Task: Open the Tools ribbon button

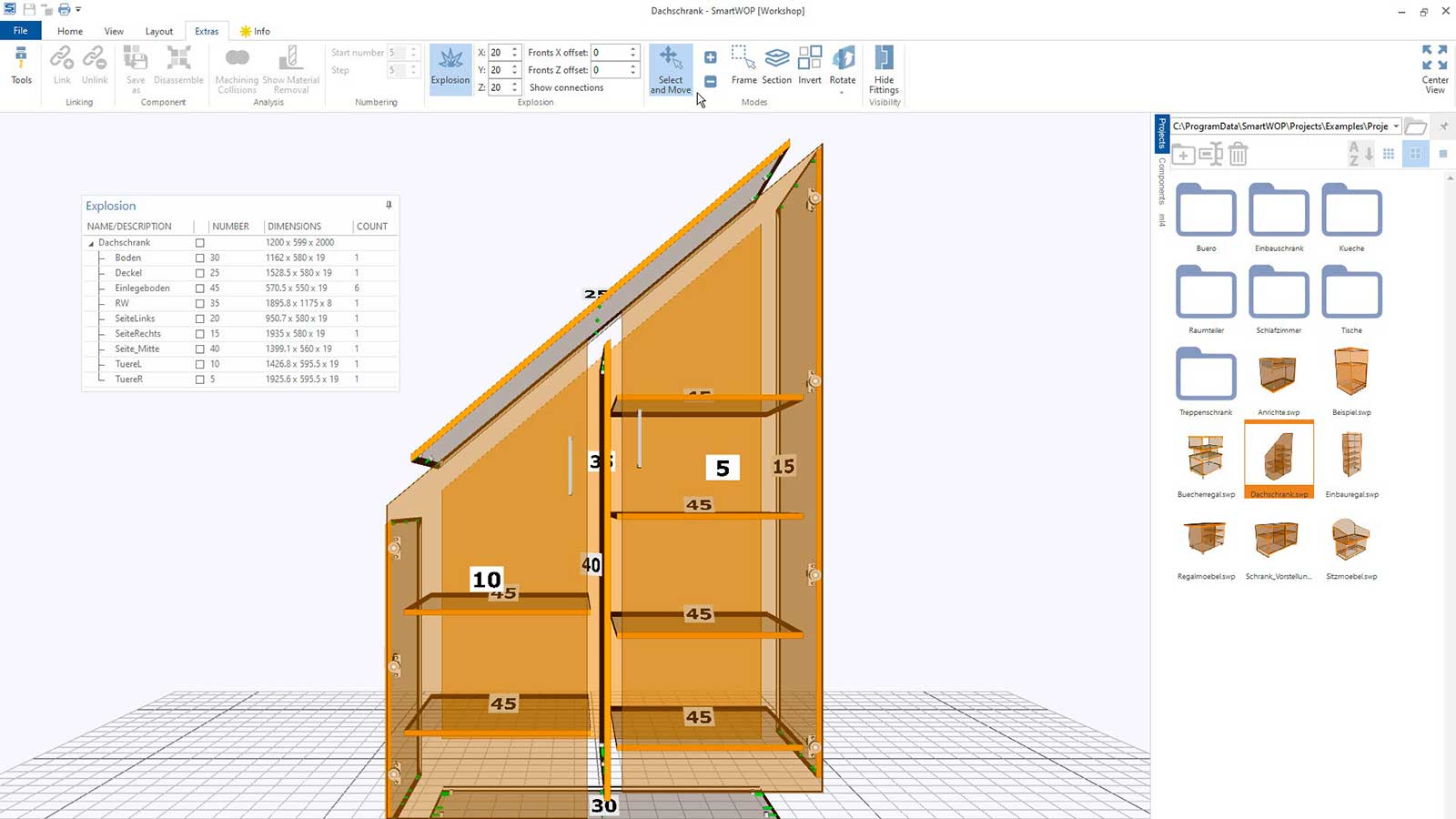Action: pos(21,66)
